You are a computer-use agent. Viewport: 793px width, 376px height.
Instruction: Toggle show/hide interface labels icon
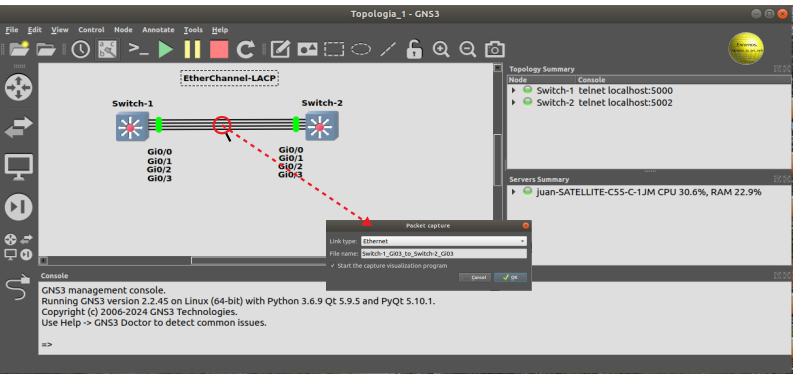click(107, 49)
